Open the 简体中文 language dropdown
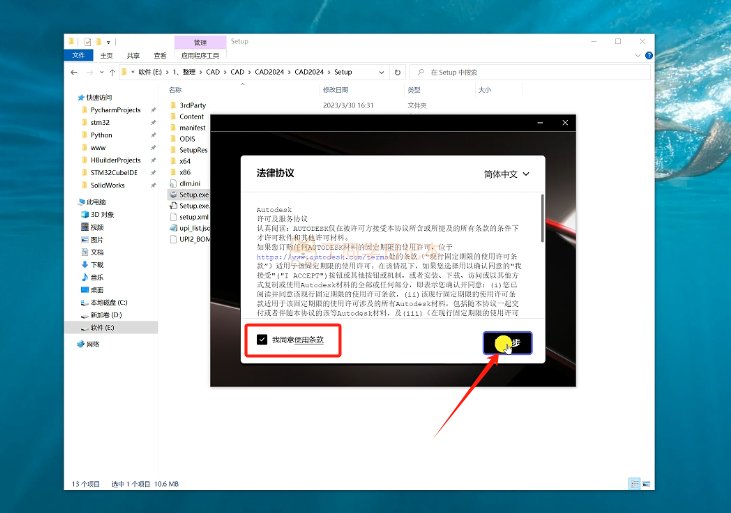Screen dimensions: 731x513 [x=506, y=173]
